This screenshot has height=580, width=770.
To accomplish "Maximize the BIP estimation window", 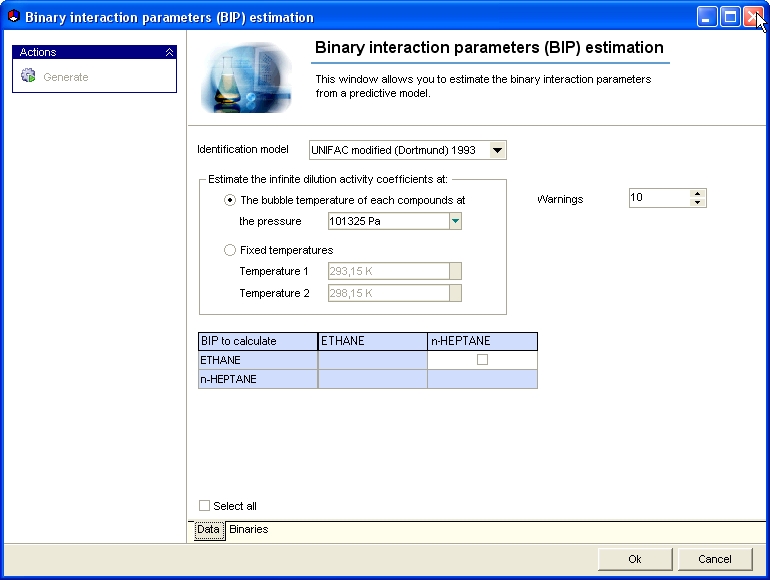I will pyautogui.click(x=730, y=17).
